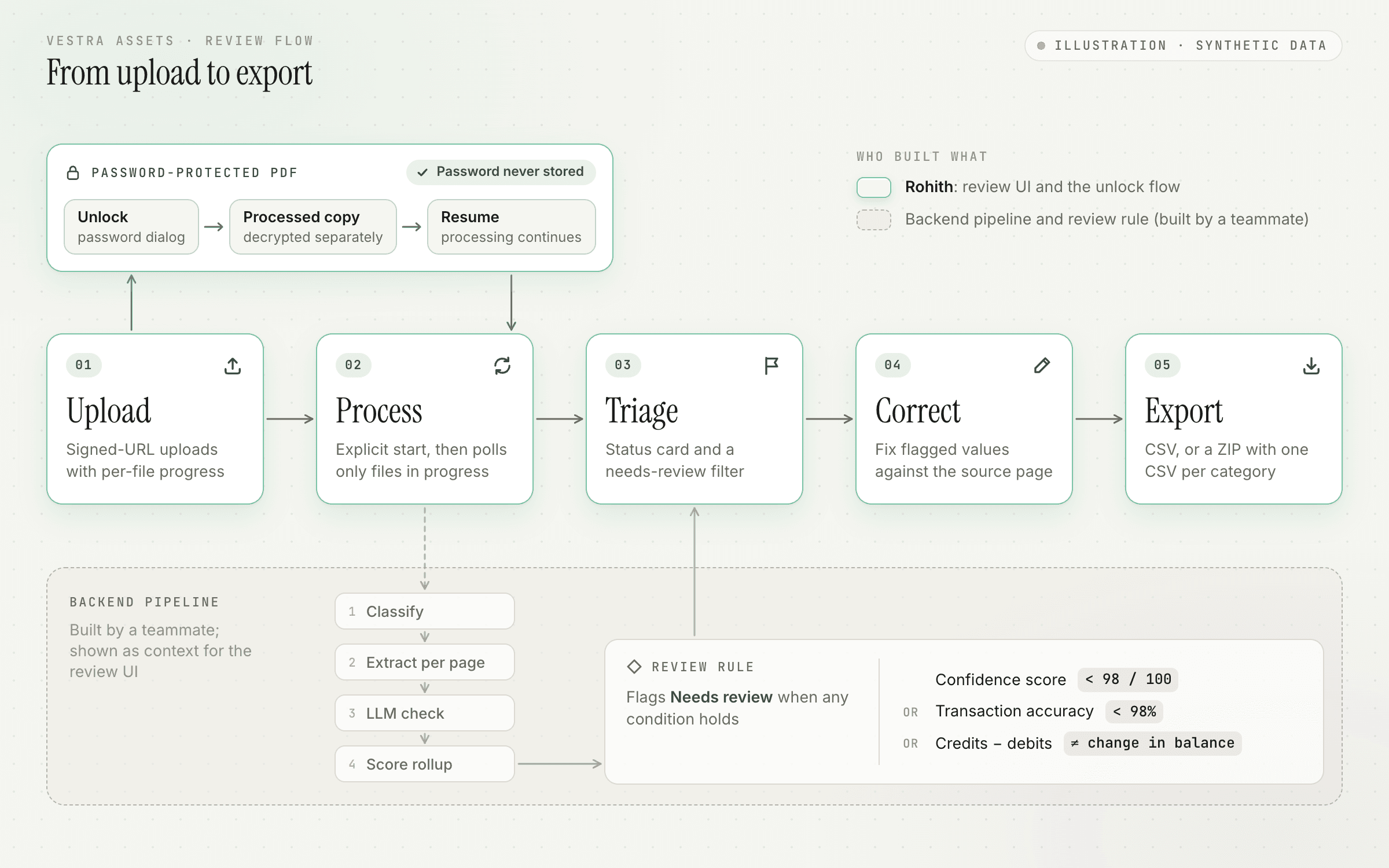Click the dot in Illustration Synthetic Data badge
1389x868 pixels.
(x=1041, y=46)
